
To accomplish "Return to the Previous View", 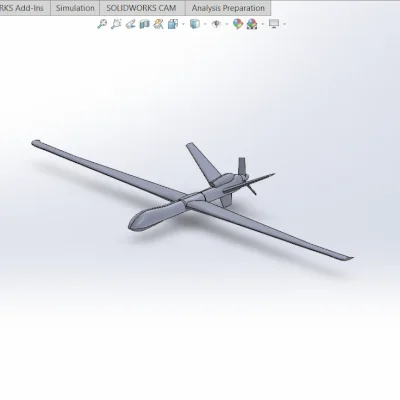I will (130, 24).
